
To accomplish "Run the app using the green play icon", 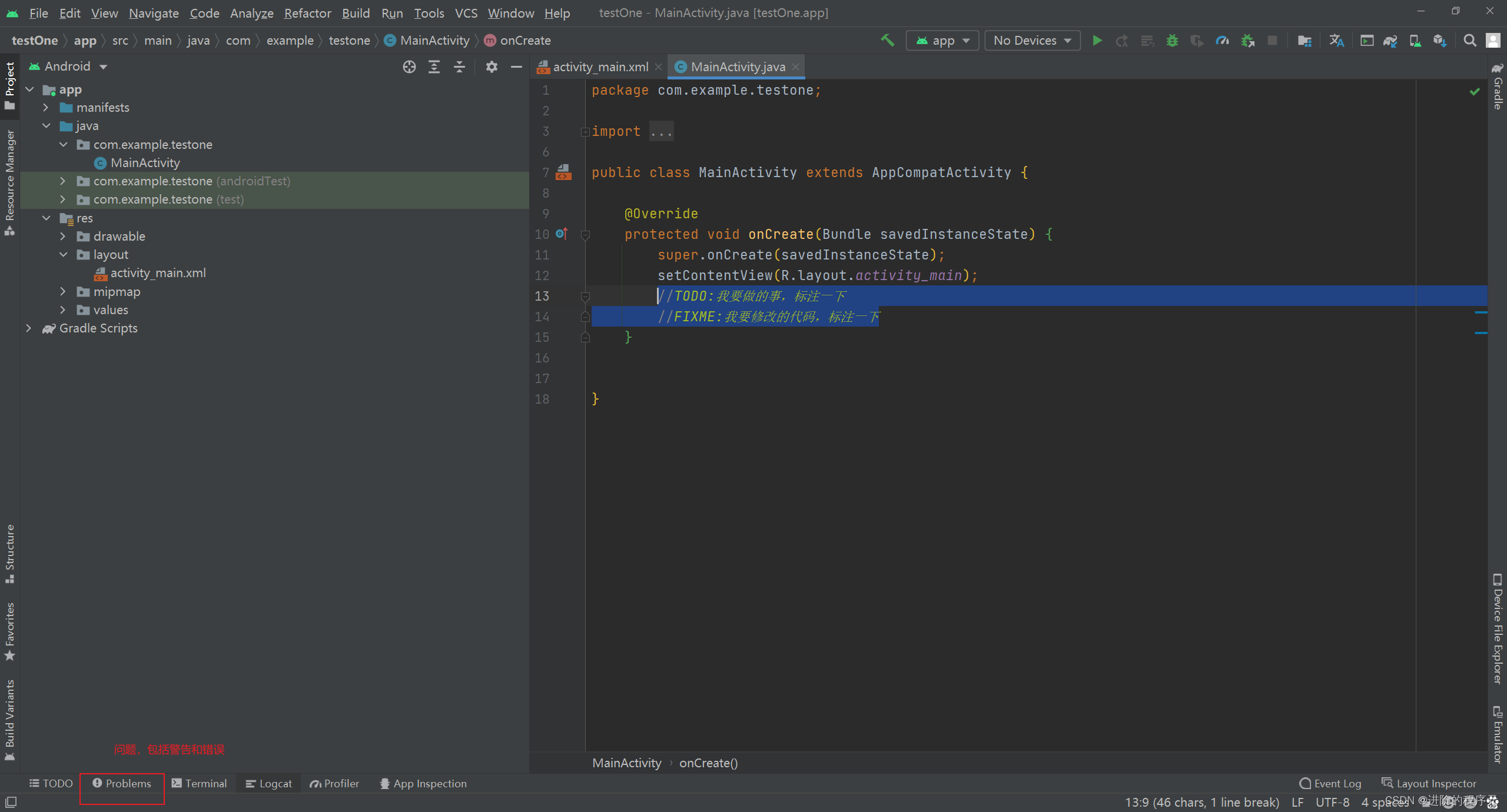I will point(1097,40).
